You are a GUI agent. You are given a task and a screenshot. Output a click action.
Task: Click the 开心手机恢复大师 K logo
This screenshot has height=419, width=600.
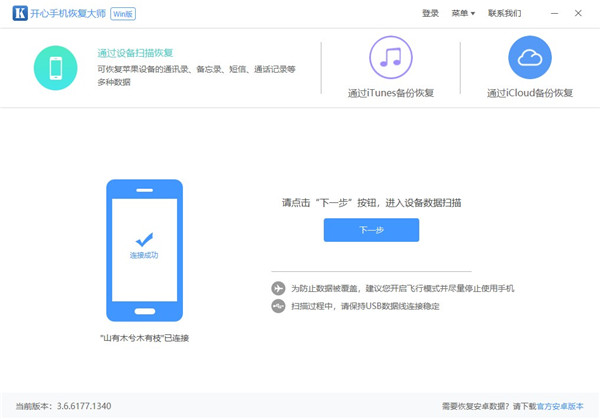click(17, 13)
